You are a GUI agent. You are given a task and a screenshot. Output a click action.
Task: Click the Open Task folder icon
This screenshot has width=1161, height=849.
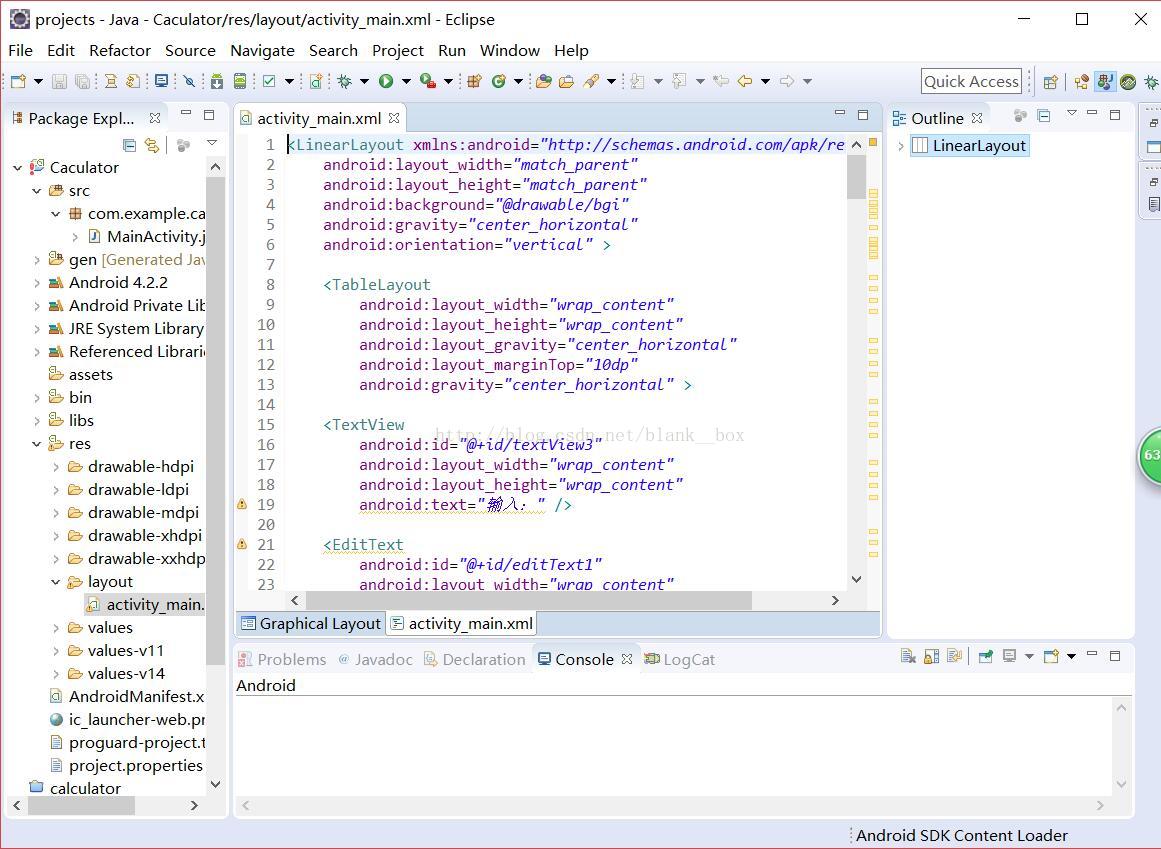tap(566, 81)
